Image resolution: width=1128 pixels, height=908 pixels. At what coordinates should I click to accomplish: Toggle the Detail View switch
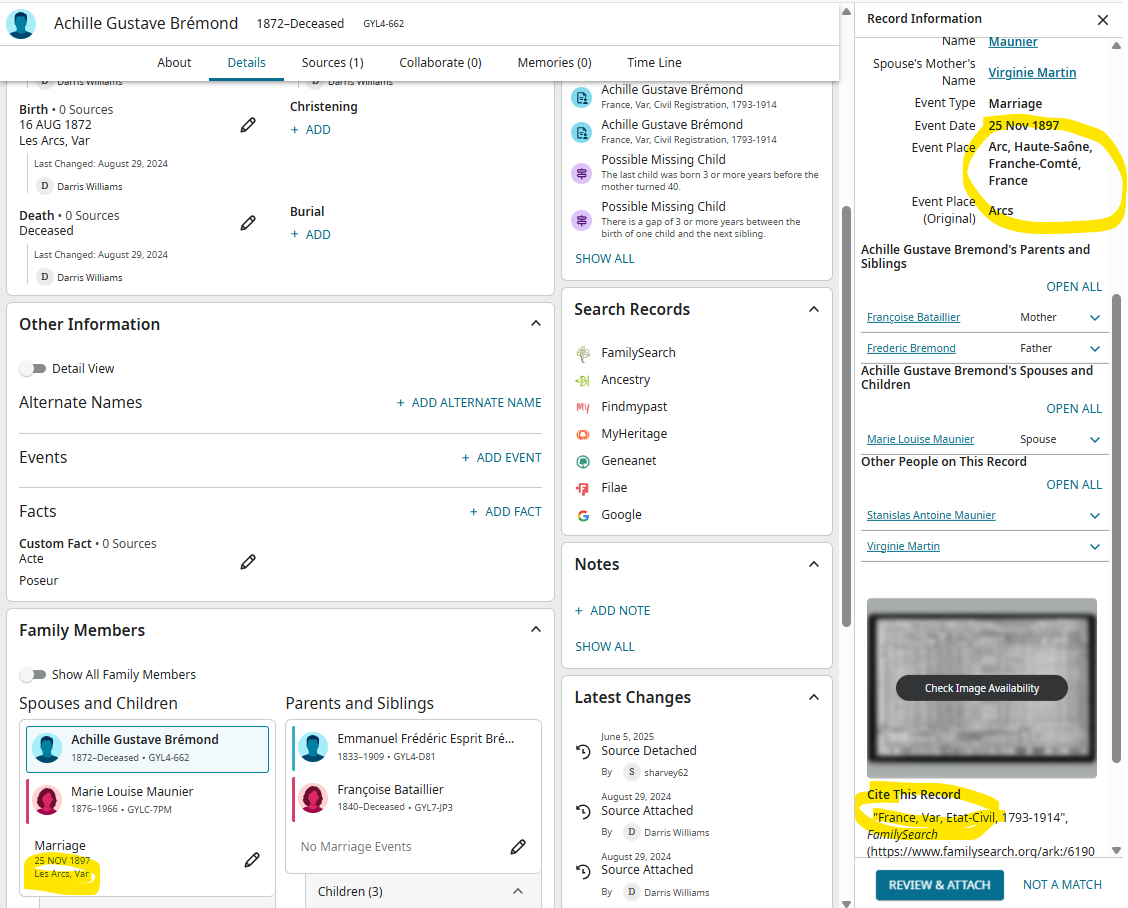click(x=32, y=369)
